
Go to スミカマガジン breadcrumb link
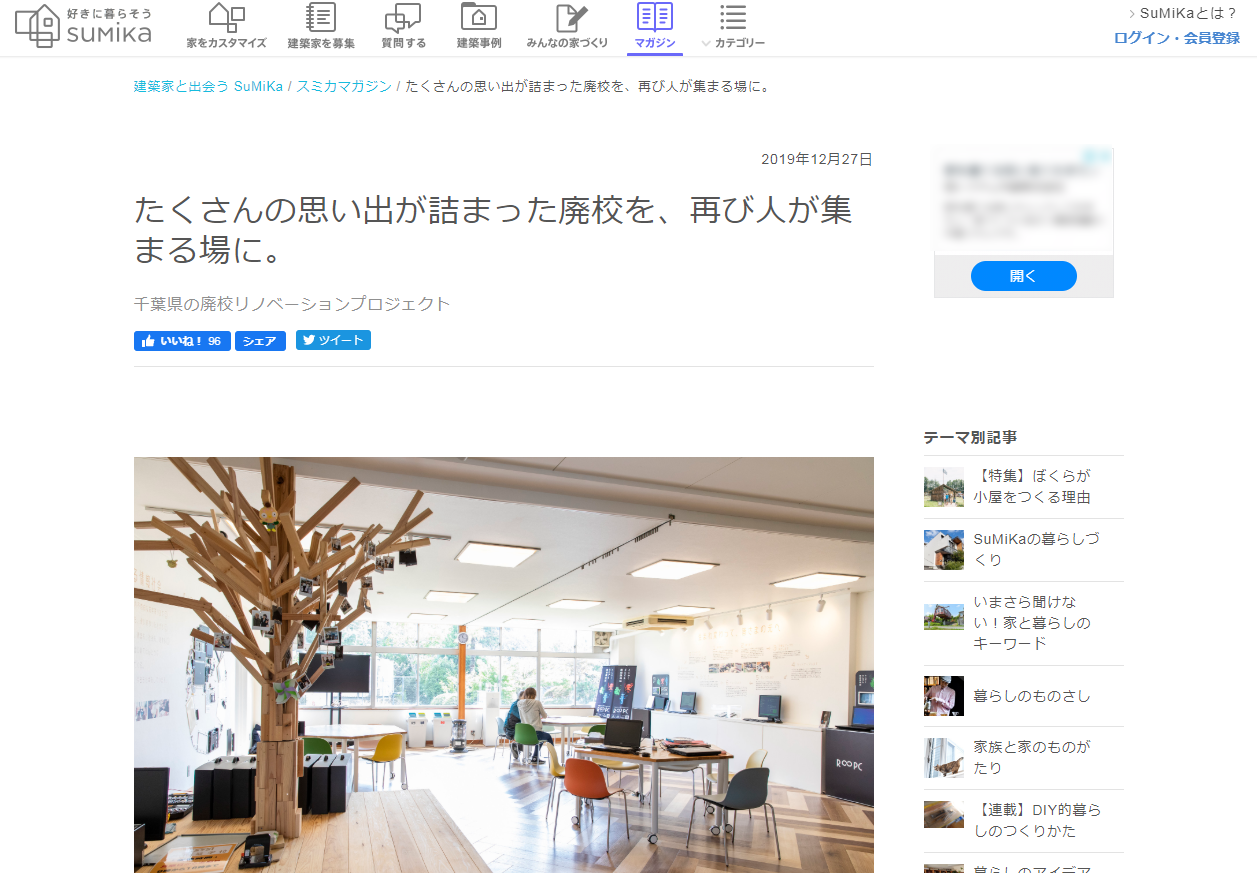pyautogui.click(x=344, y=86)
